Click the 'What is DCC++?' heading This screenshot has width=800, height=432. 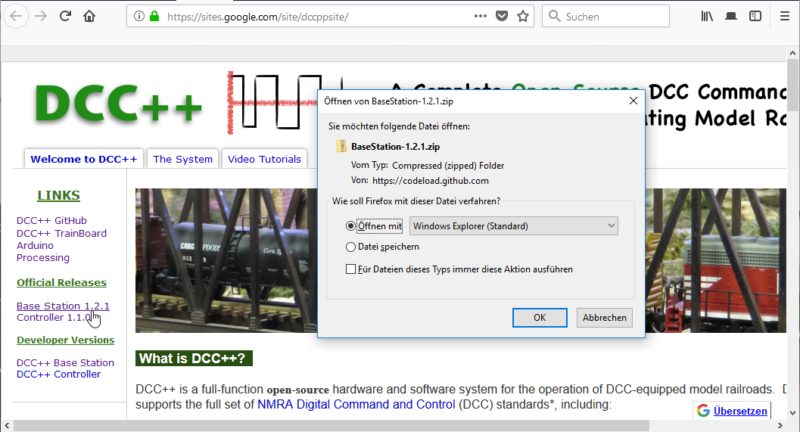point(194,358)
